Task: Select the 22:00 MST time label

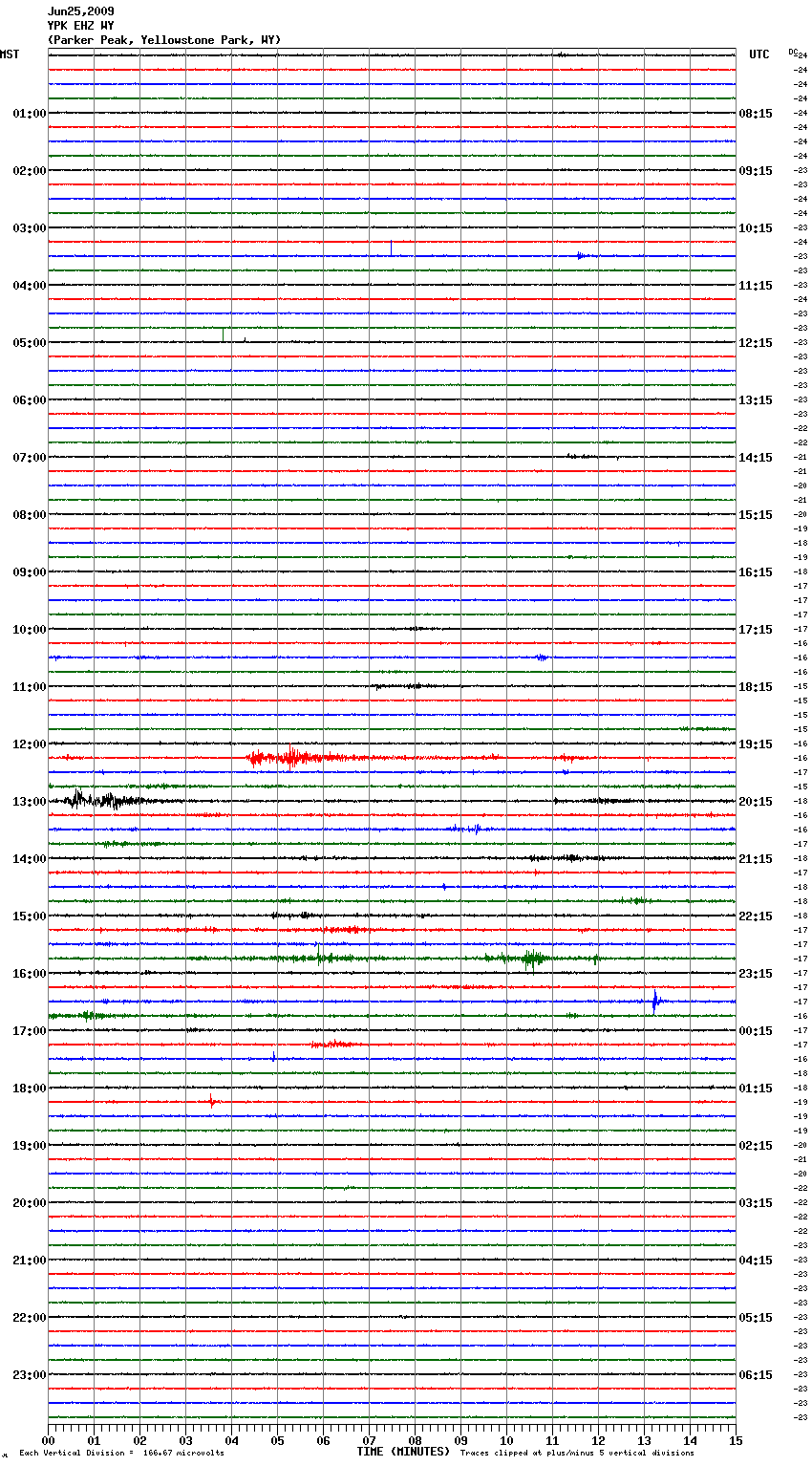Action: coord(30,1318)
